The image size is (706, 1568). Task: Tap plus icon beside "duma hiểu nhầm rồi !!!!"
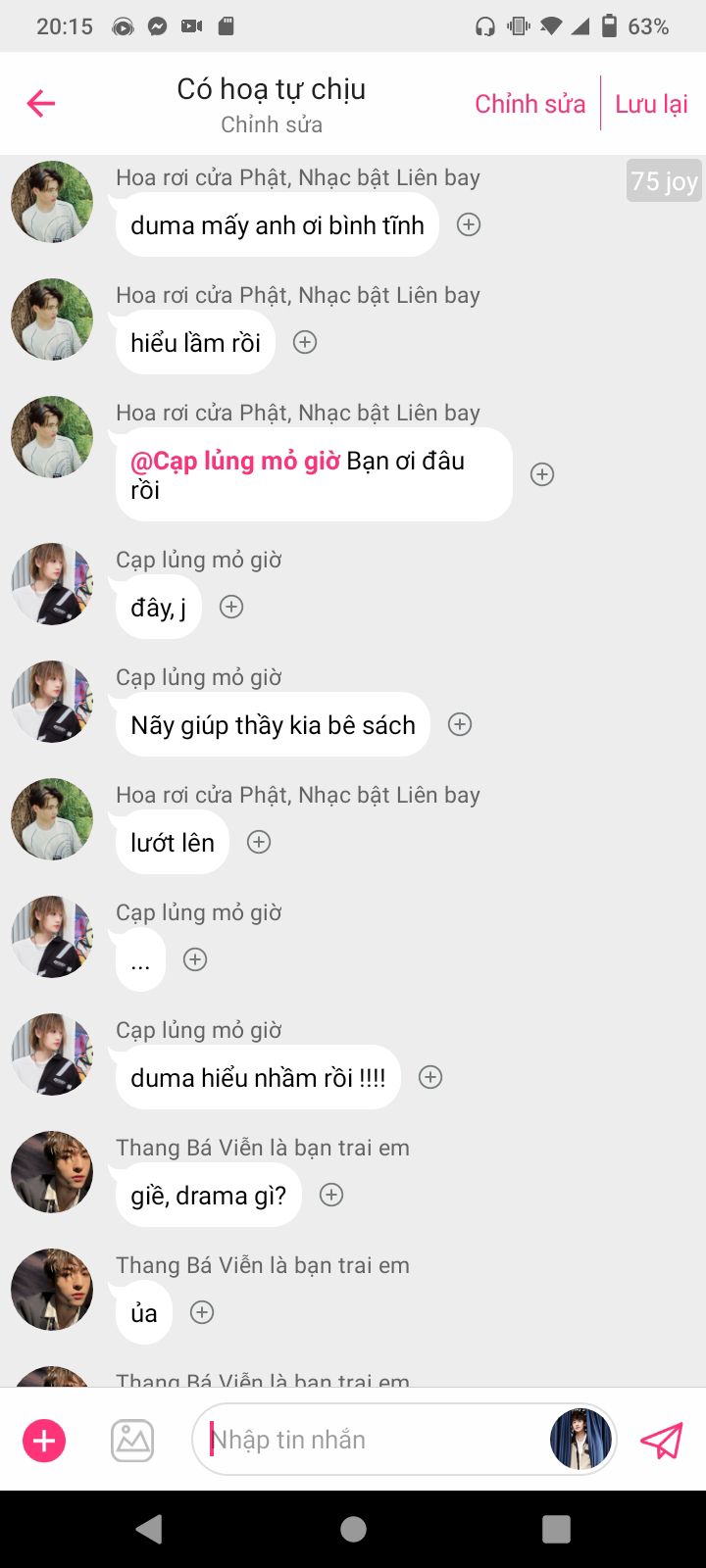pos(429,1077)
